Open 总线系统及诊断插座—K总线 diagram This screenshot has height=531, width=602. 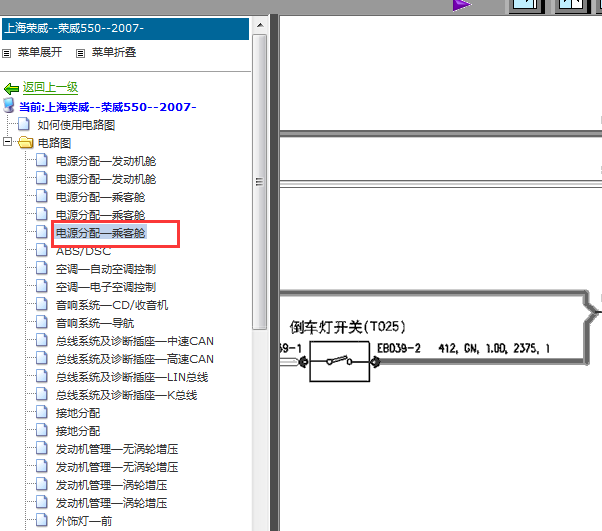click(126, 395)
